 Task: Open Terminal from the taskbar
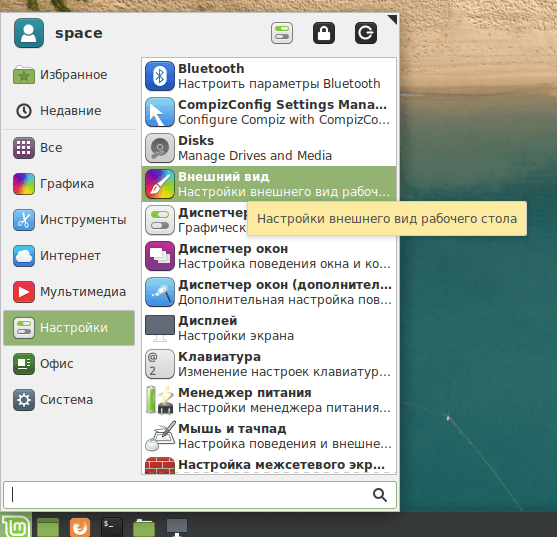tap(112, 527)
